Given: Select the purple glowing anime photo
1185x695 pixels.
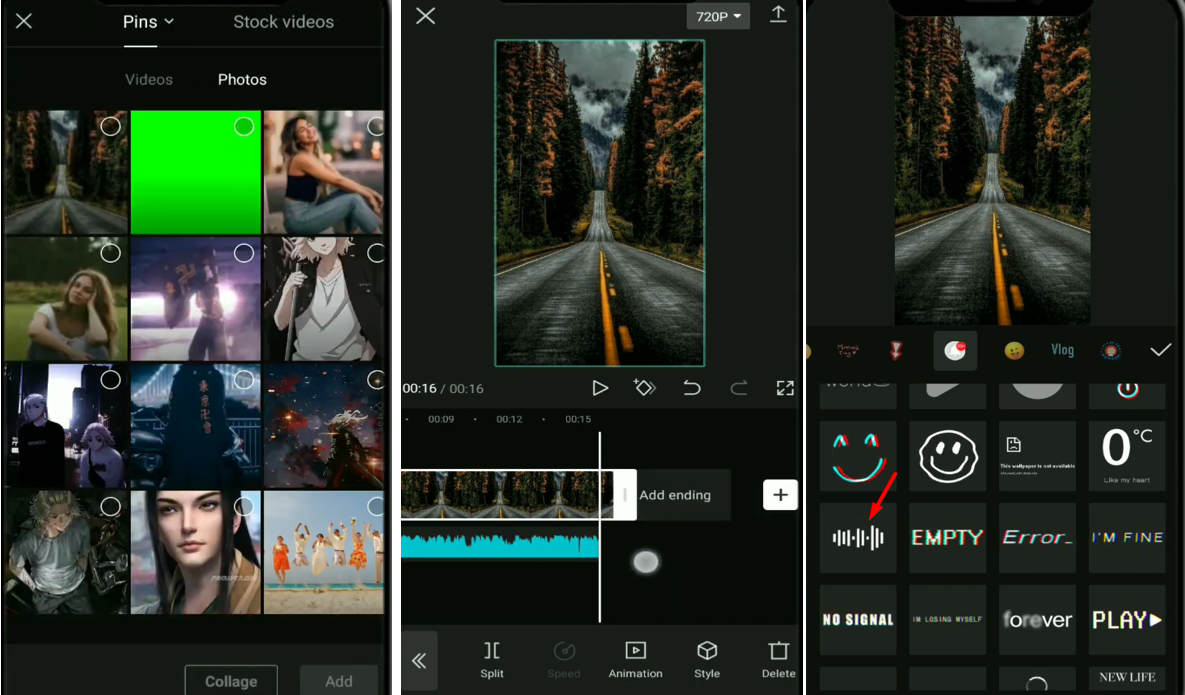Looking at the screenshot, I should click(x=196, y=299).
